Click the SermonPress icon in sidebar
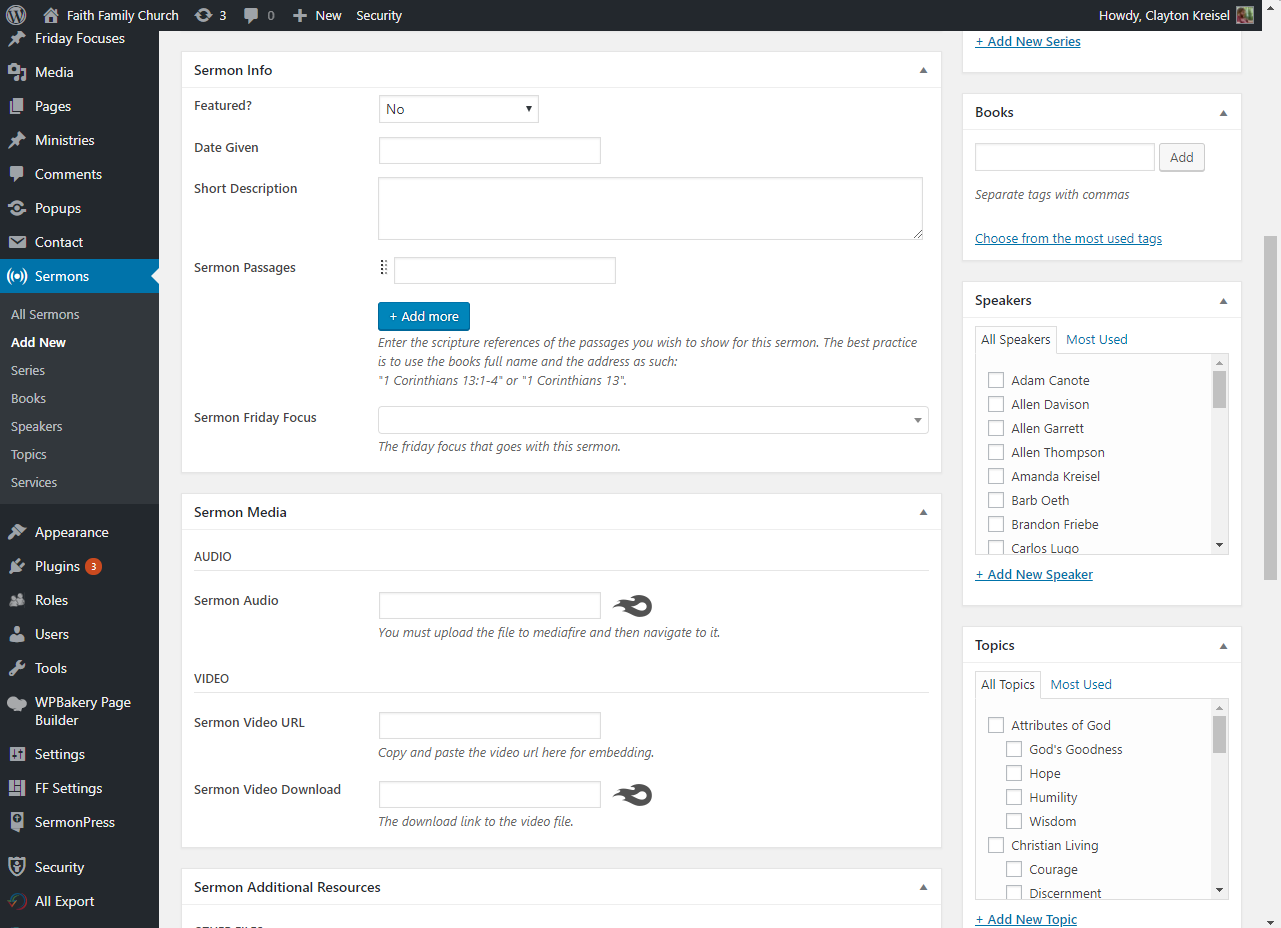The width and height of the screenshot is (1281, 928). [17, 822]
